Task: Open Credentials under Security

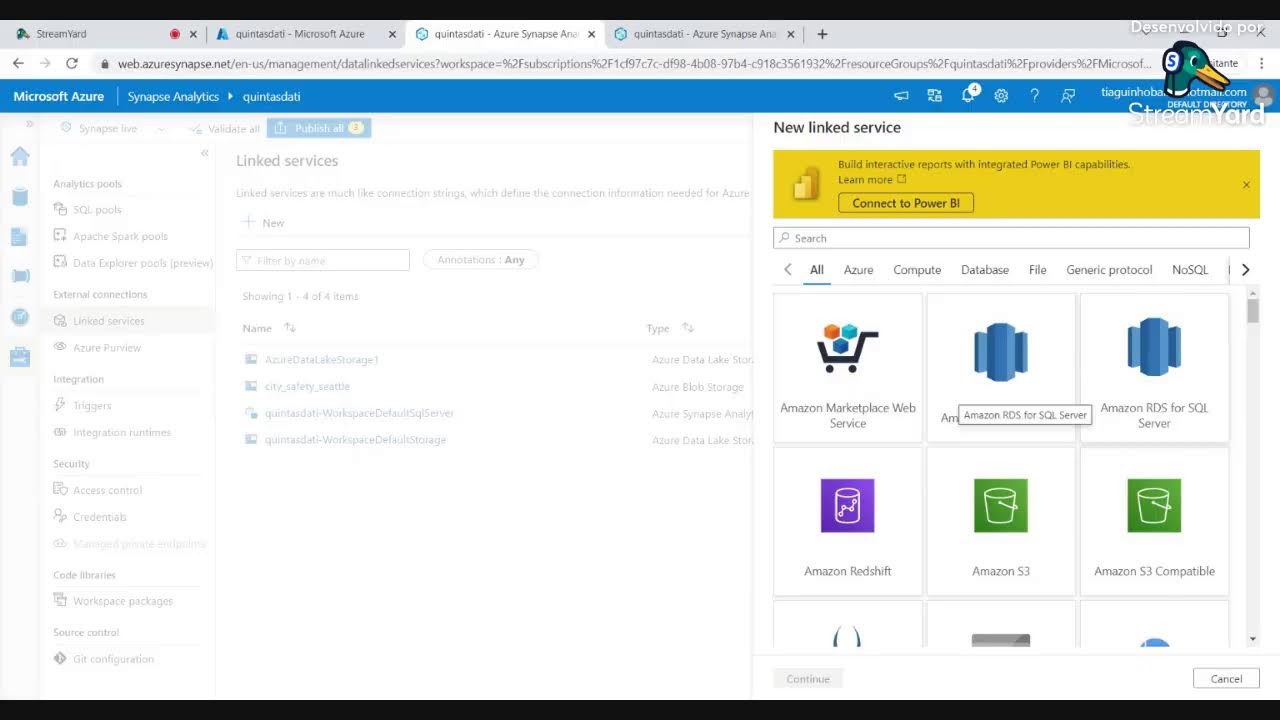Action: (x=100, y=518)
